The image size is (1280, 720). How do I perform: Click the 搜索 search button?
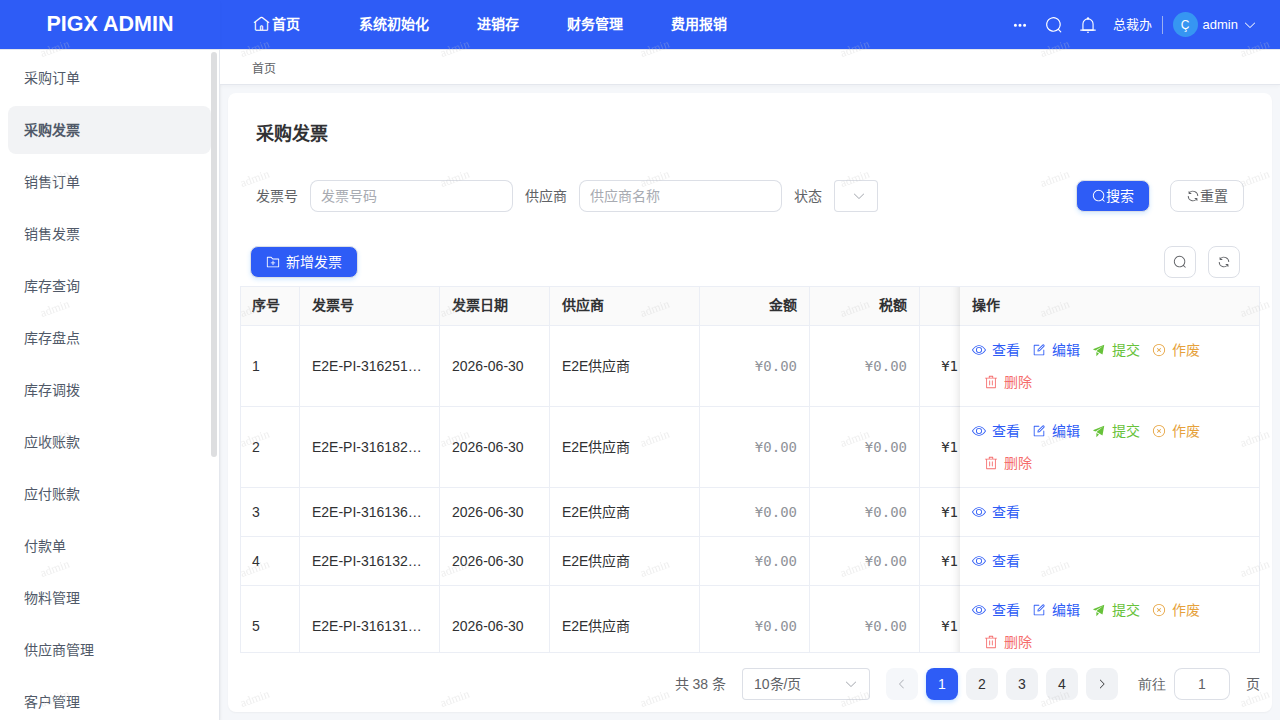(x=1113, y=196)
